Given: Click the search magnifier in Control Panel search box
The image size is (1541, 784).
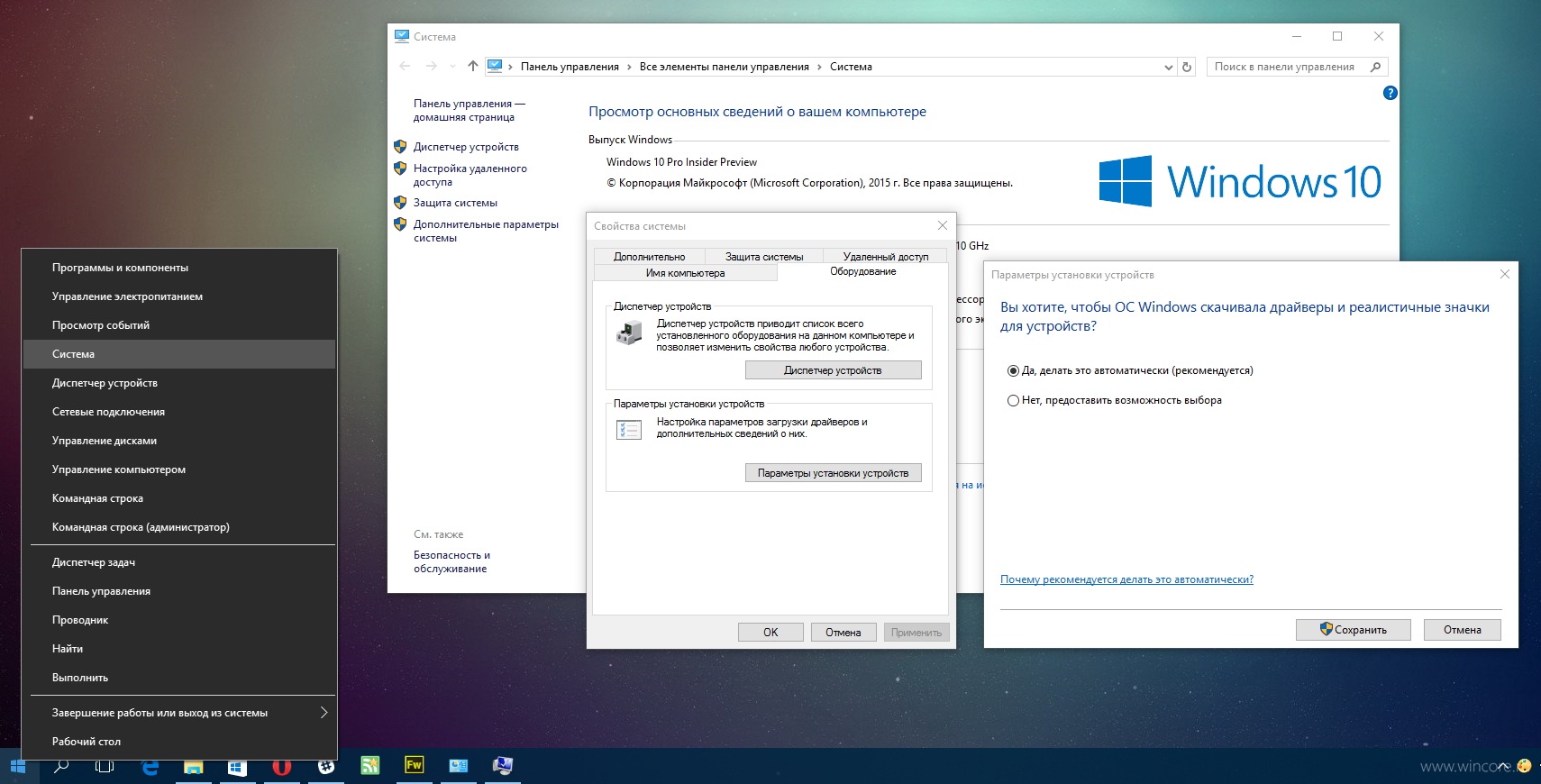Looking at the screenshot, I should (x=1375, y=67).
